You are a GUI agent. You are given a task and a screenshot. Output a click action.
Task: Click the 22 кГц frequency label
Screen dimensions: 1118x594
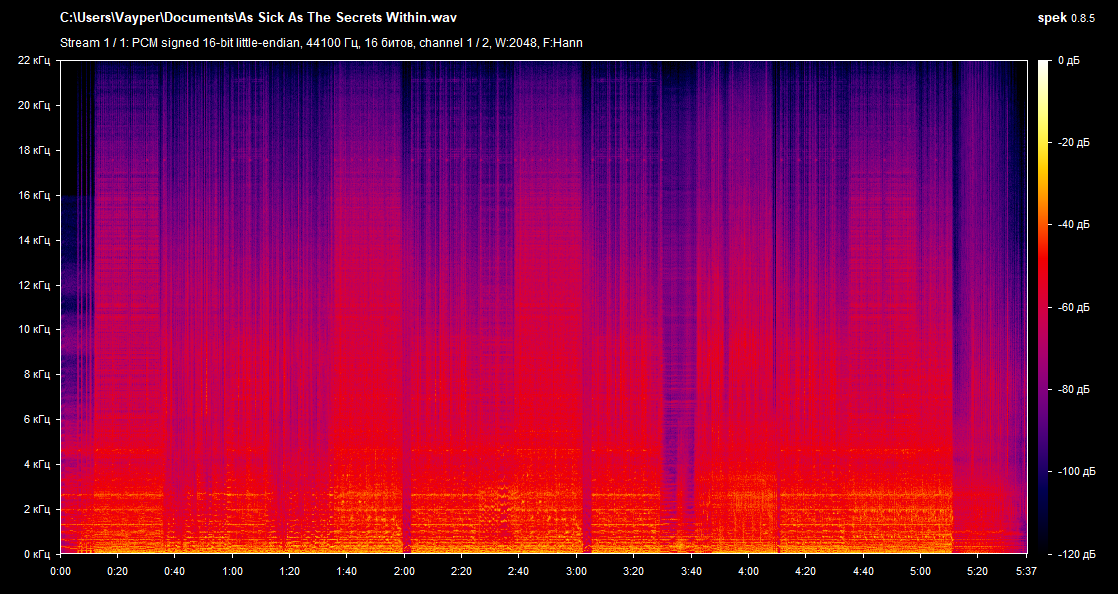point(34,61)
